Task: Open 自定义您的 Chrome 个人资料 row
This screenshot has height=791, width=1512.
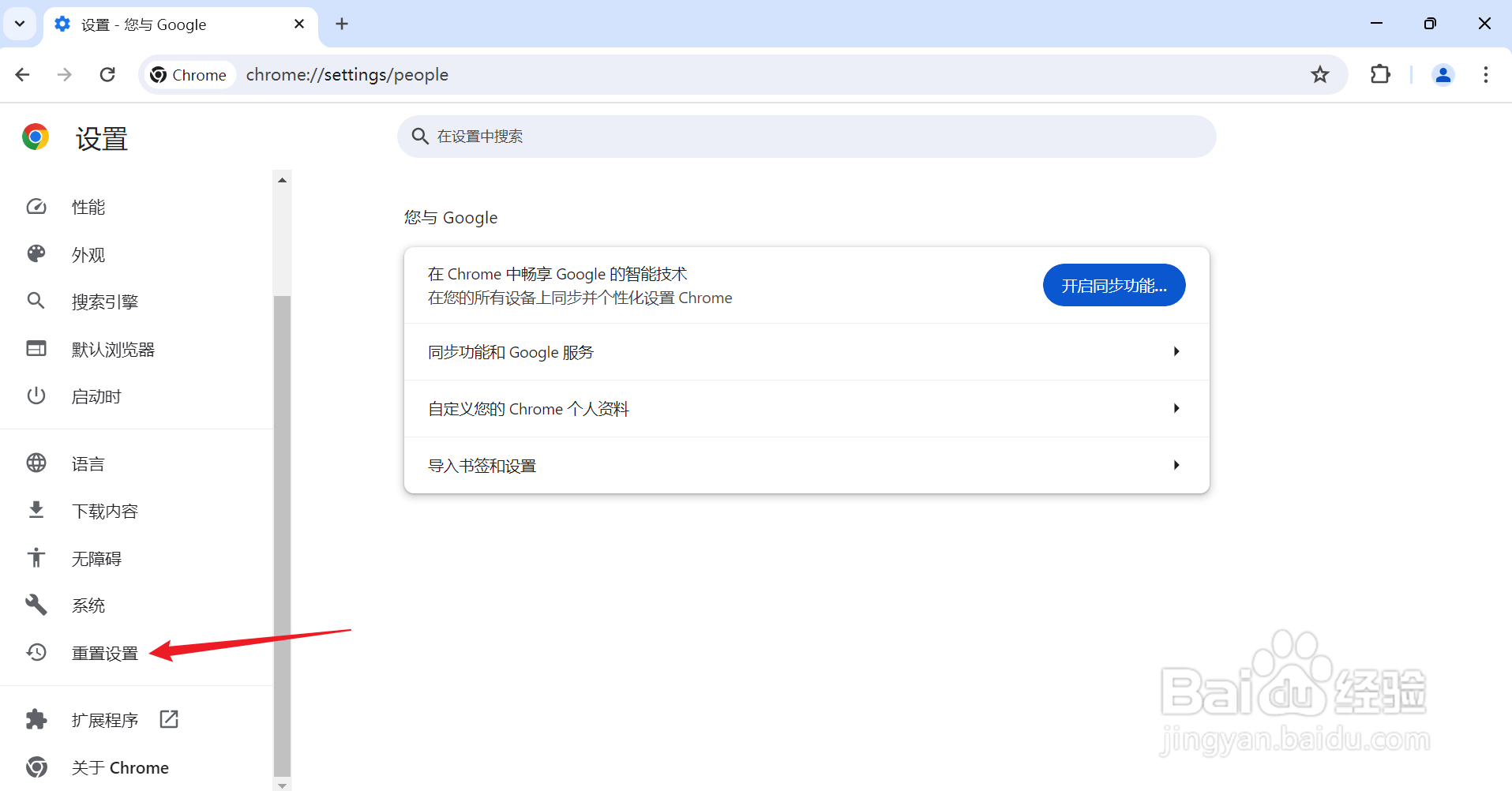Action: click(807, 409)
